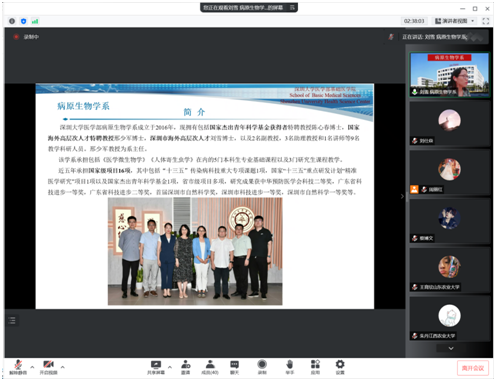Expand the share banner menu icon
Viewport: 496px width, 381px height.
click(x=292, y=7)
